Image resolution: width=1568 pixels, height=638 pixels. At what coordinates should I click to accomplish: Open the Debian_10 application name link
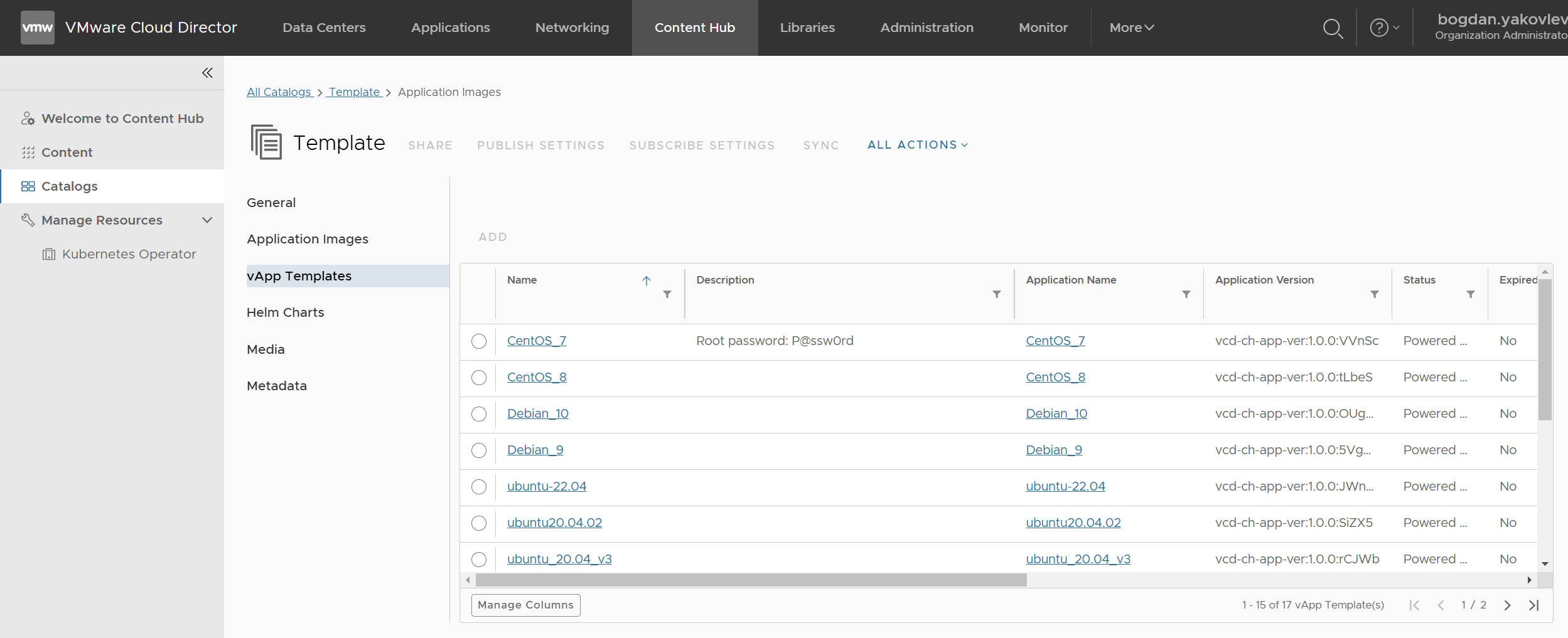[1056, 413]
